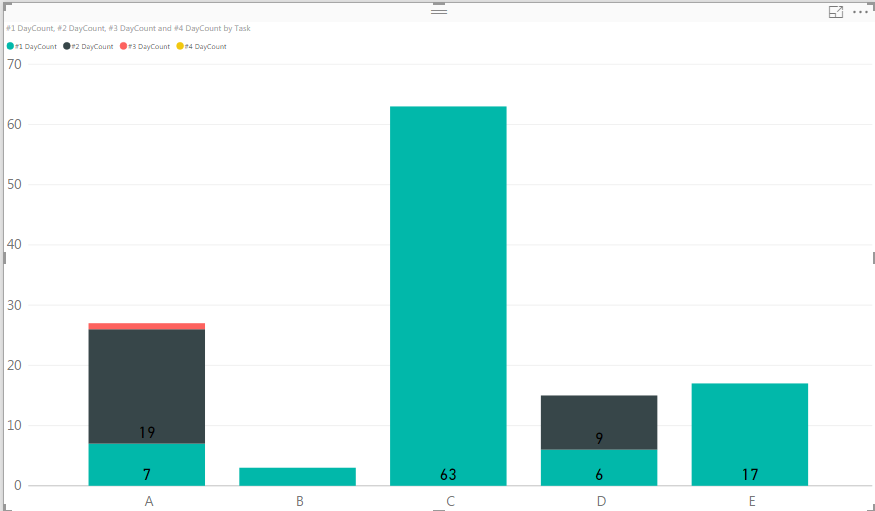Viewport: 875px width, 511px height.
Task: Click #4 DayCount yellow legend marker
Action: [180, 46]
